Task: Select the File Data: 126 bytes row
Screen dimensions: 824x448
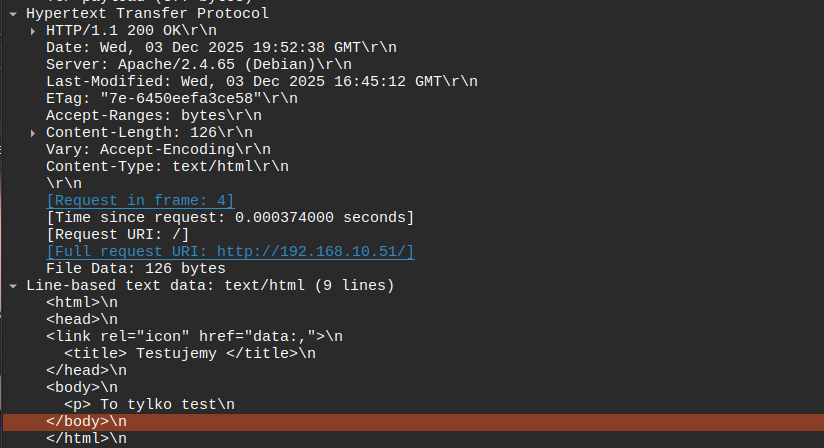Action: (x=135, y=268)
